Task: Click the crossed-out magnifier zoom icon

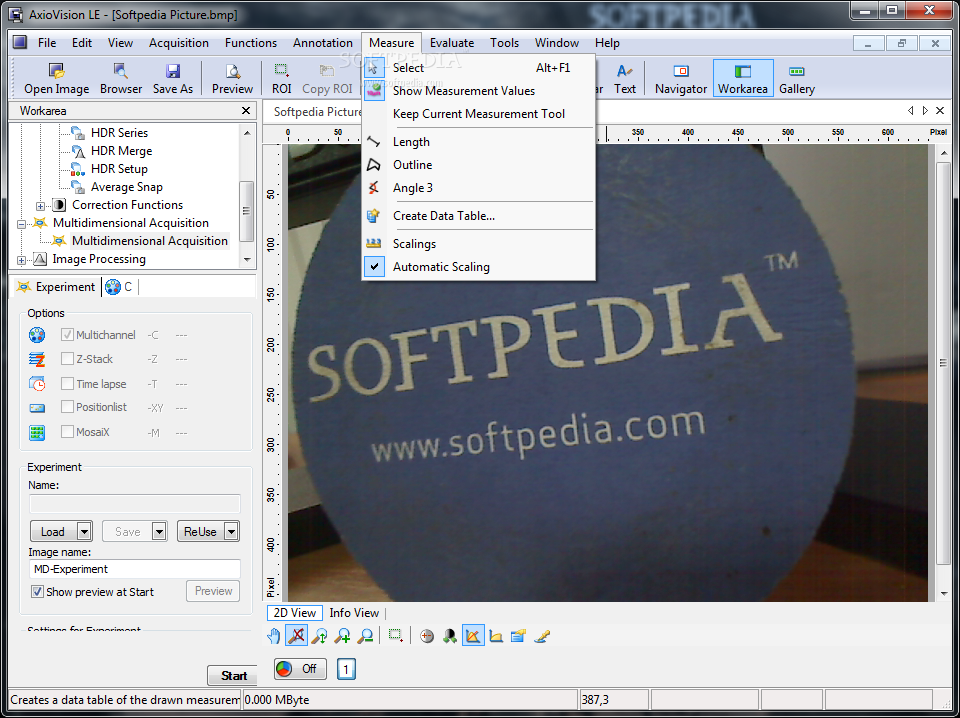Action: point(296,636)
